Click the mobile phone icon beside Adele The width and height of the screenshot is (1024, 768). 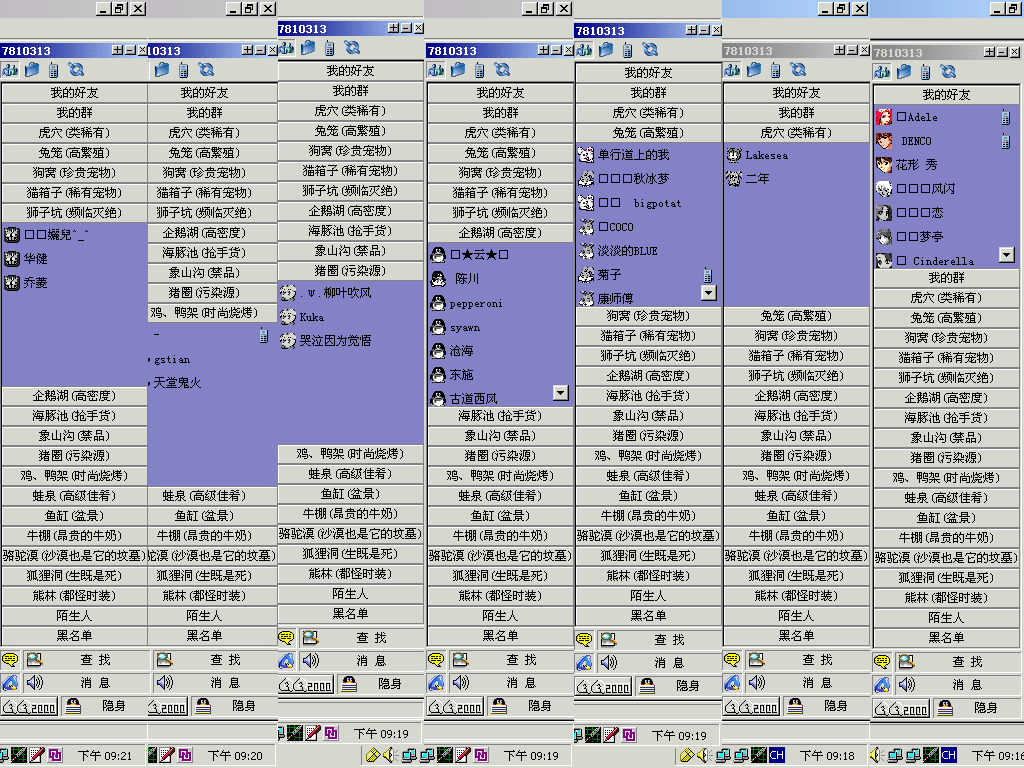(1004, 117)
